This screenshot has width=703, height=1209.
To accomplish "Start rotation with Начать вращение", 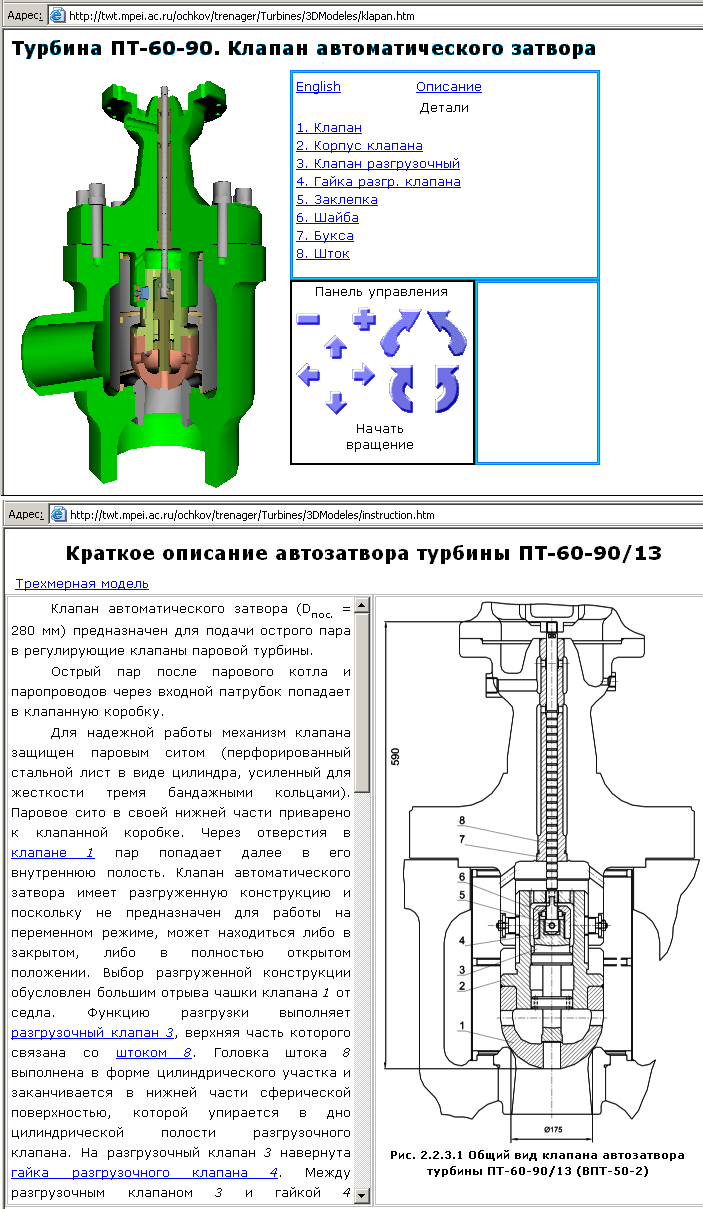I will coord(380,436).
